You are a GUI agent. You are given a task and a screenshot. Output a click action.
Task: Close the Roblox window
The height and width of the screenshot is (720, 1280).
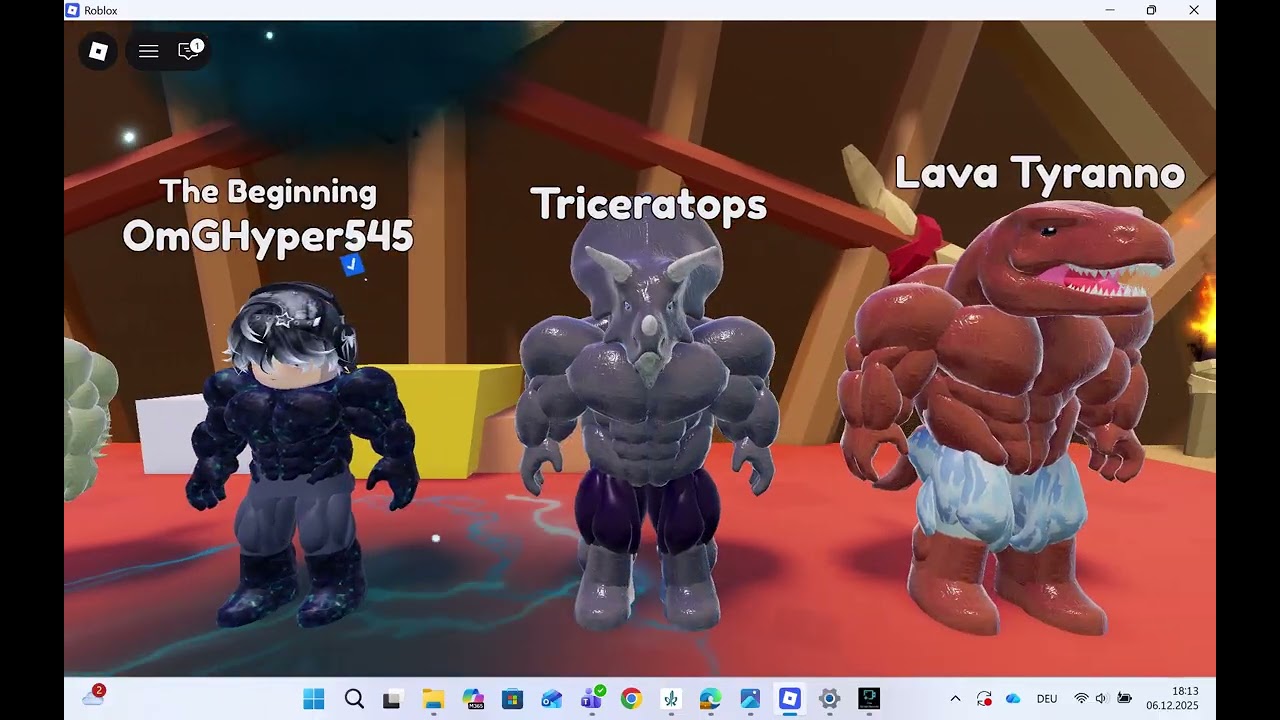click(1194, 10)
